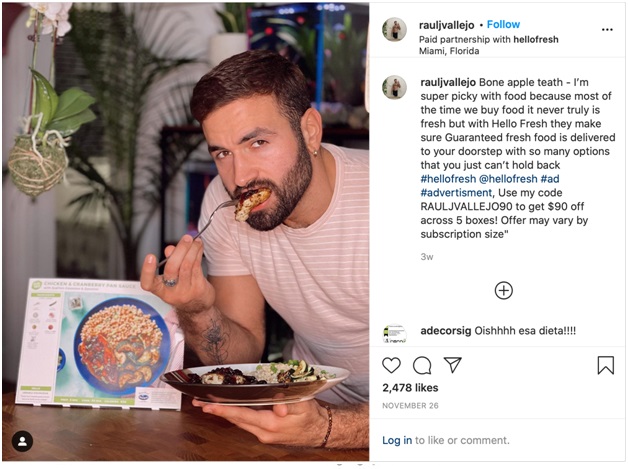This screenshot has height=469, width=628.
Task: Open comments with the speech bubble icon
Action: (x=422, y=365)
